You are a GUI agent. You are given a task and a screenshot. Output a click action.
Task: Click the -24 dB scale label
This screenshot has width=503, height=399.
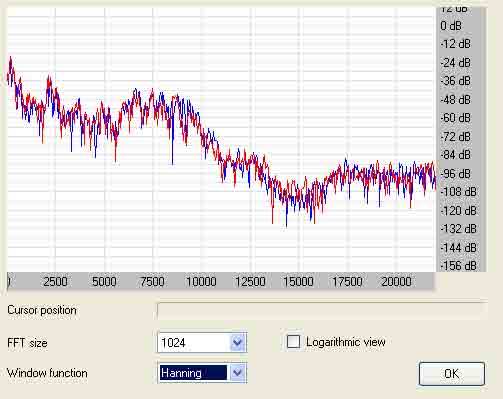(455, 63)
